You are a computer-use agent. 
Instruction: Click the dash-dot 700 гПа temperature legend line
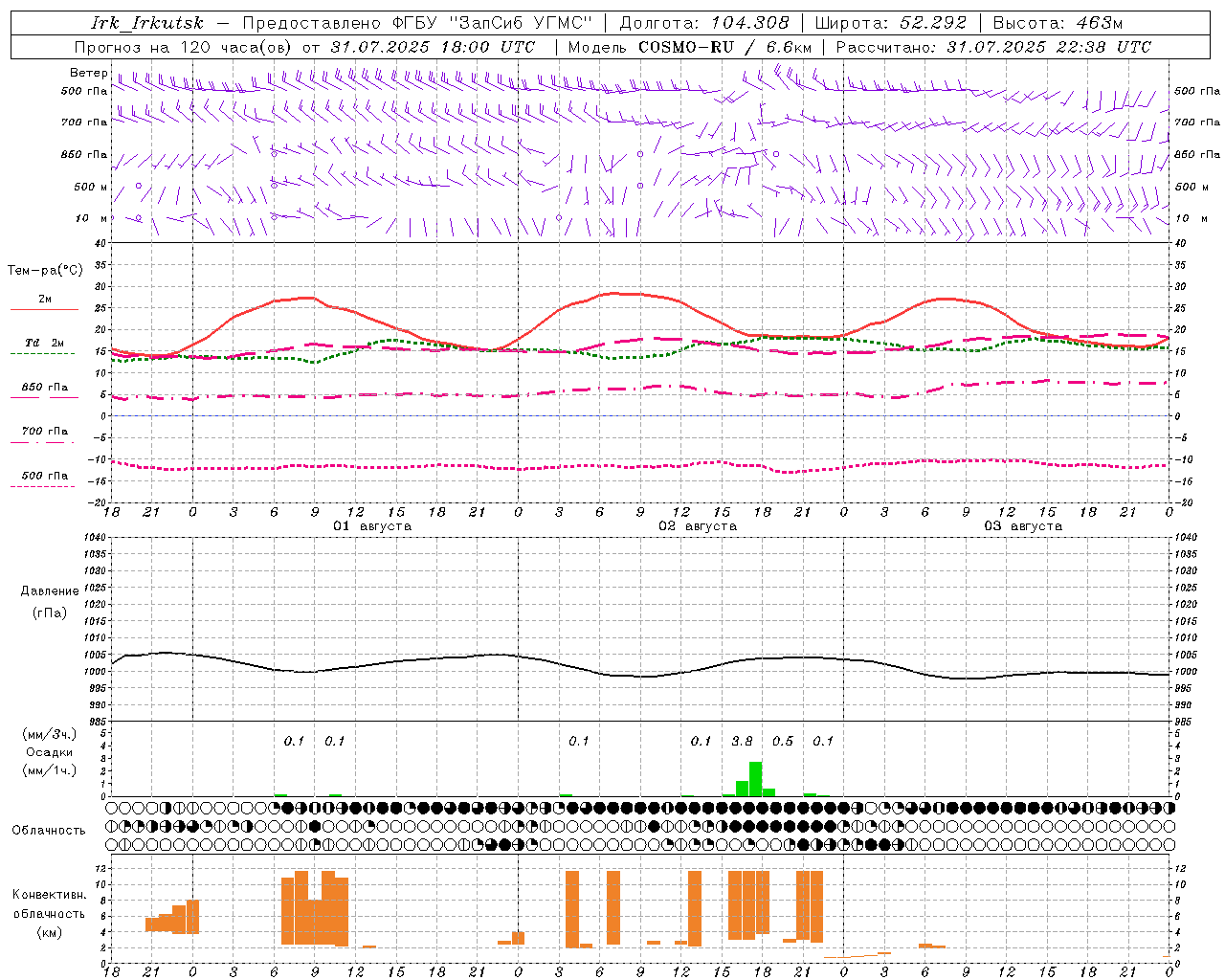pyautogui.click(x=44, y=442)
